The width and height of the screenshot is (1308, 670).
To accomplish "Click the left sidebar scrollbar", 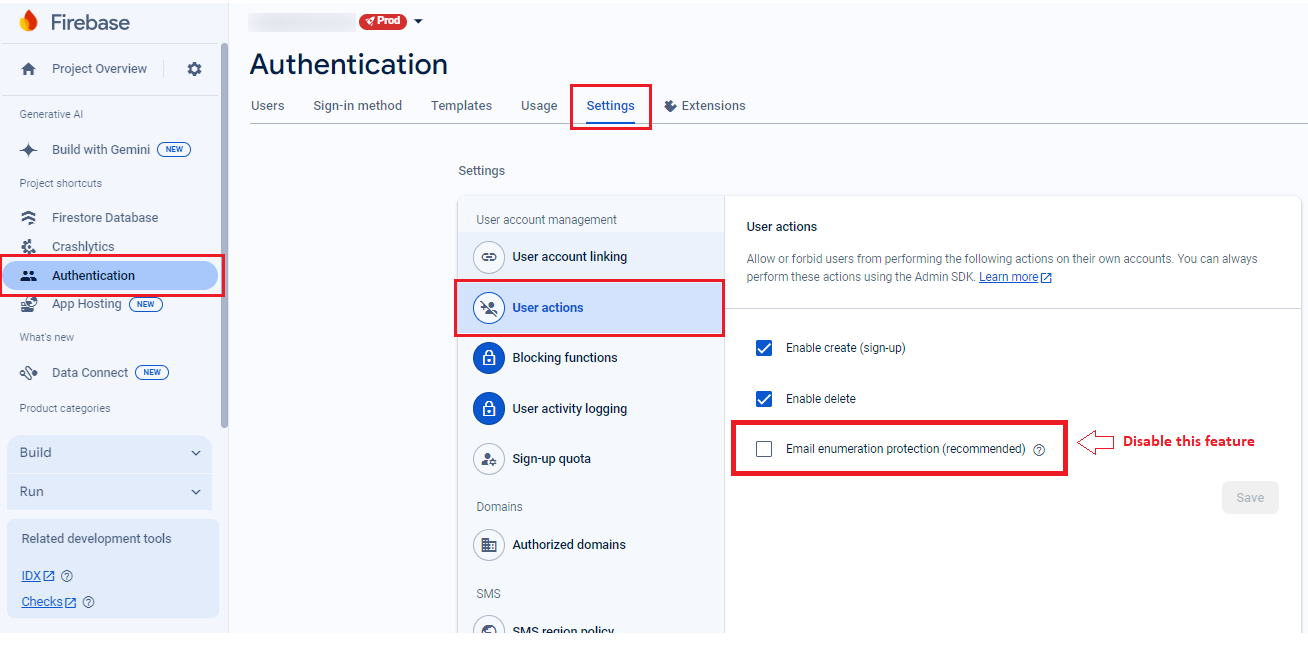I will point(224,235).
